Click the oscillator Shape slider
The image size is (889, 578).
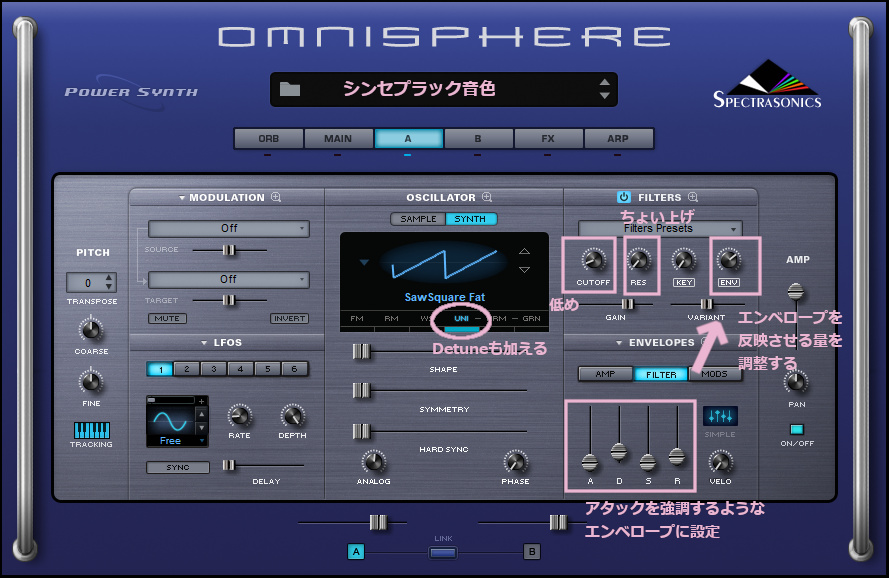[361, 352]
